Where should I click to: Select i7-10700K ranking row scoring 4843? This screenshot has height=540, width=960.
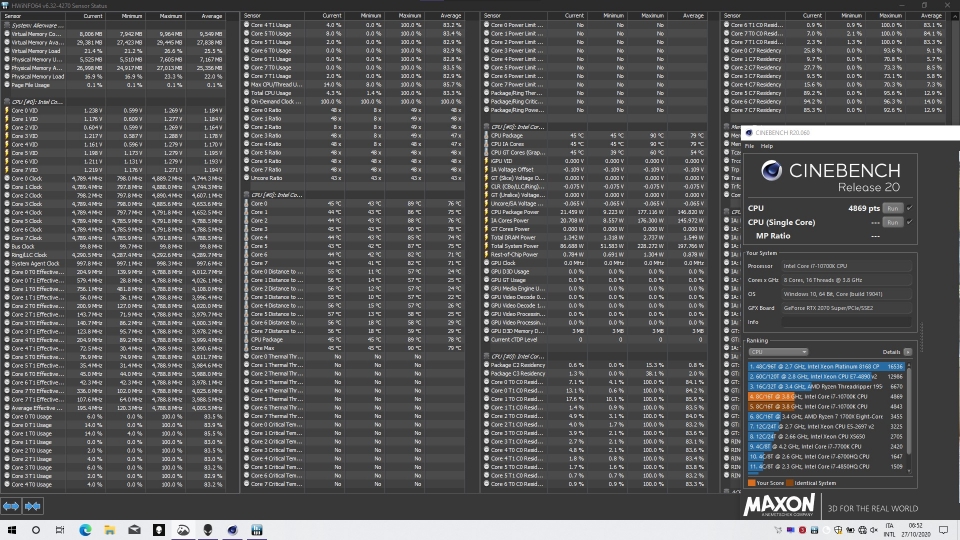827,407
